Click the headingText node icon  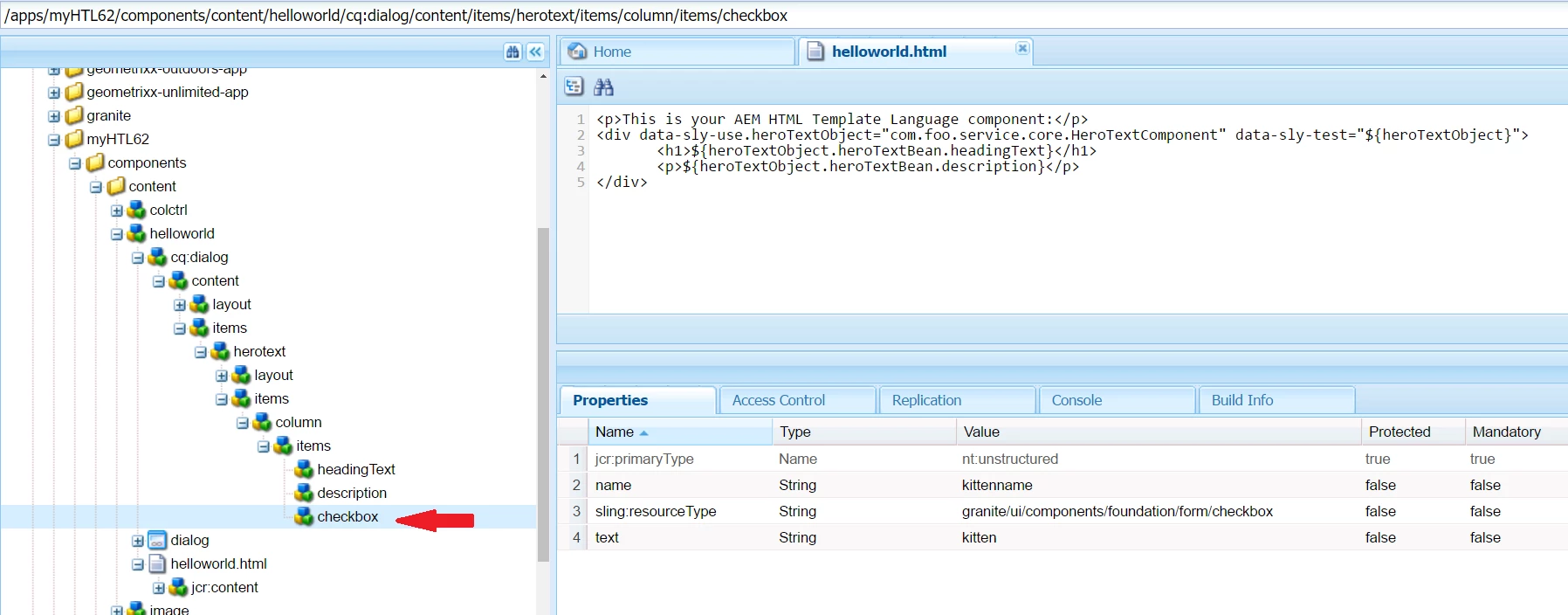(304, 469)
